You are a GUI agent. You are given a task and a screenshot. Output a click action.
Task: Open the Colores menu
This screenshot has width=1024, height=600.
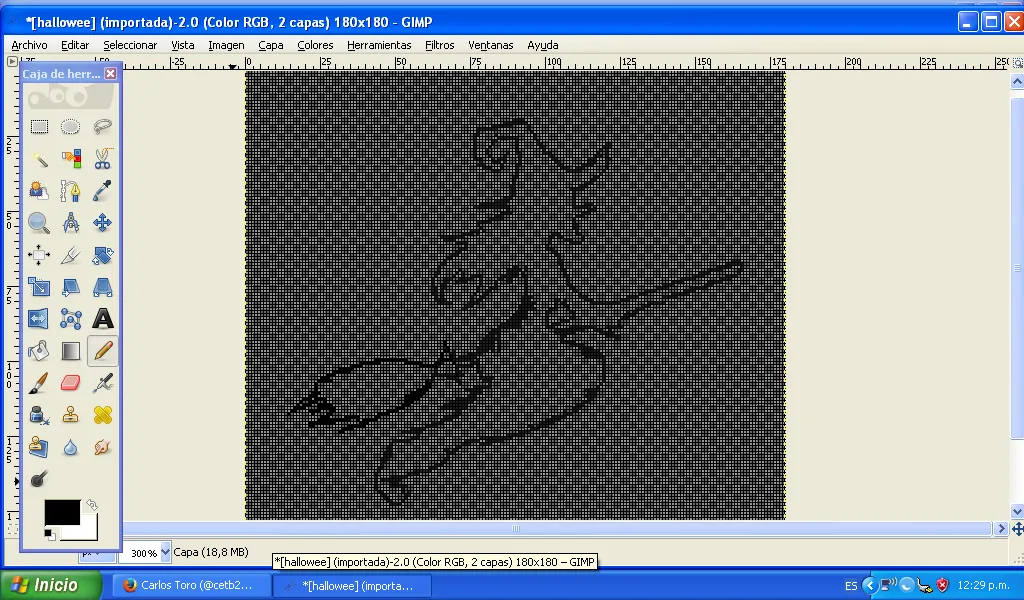315,45
